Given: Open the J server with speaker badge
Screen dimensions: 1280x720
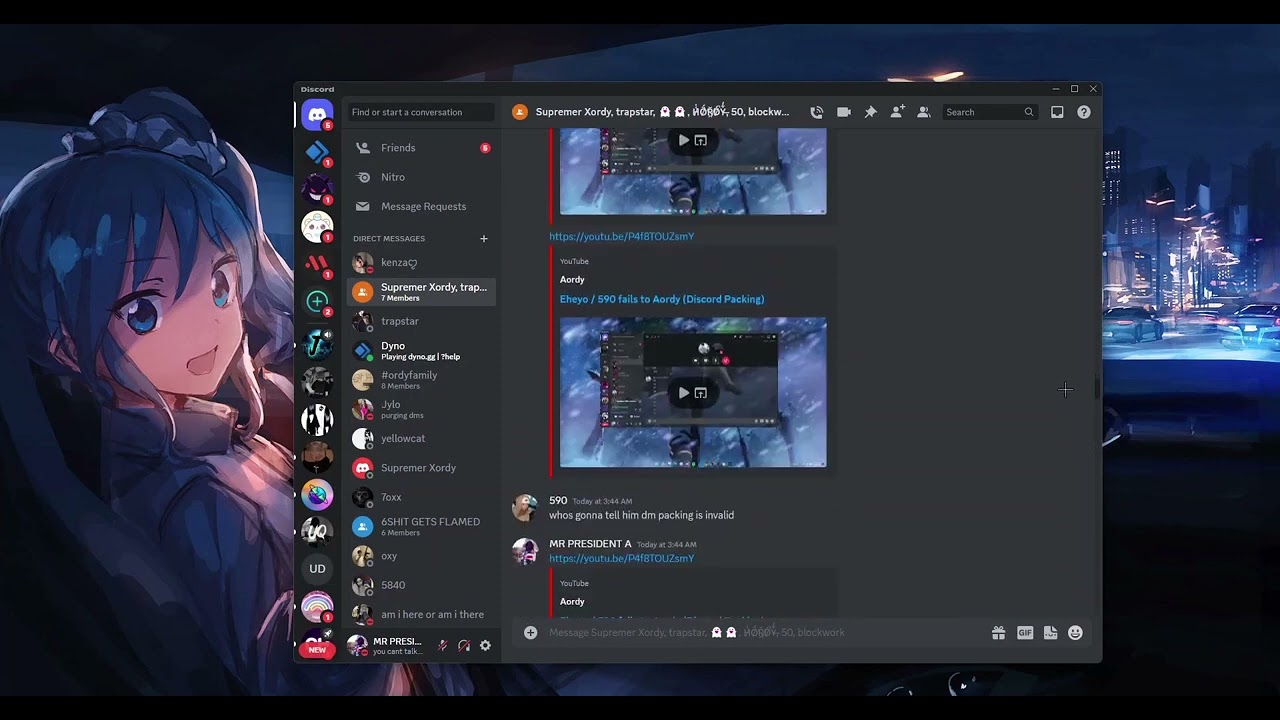Looking at the screenshot, I should tap(317, 344).
